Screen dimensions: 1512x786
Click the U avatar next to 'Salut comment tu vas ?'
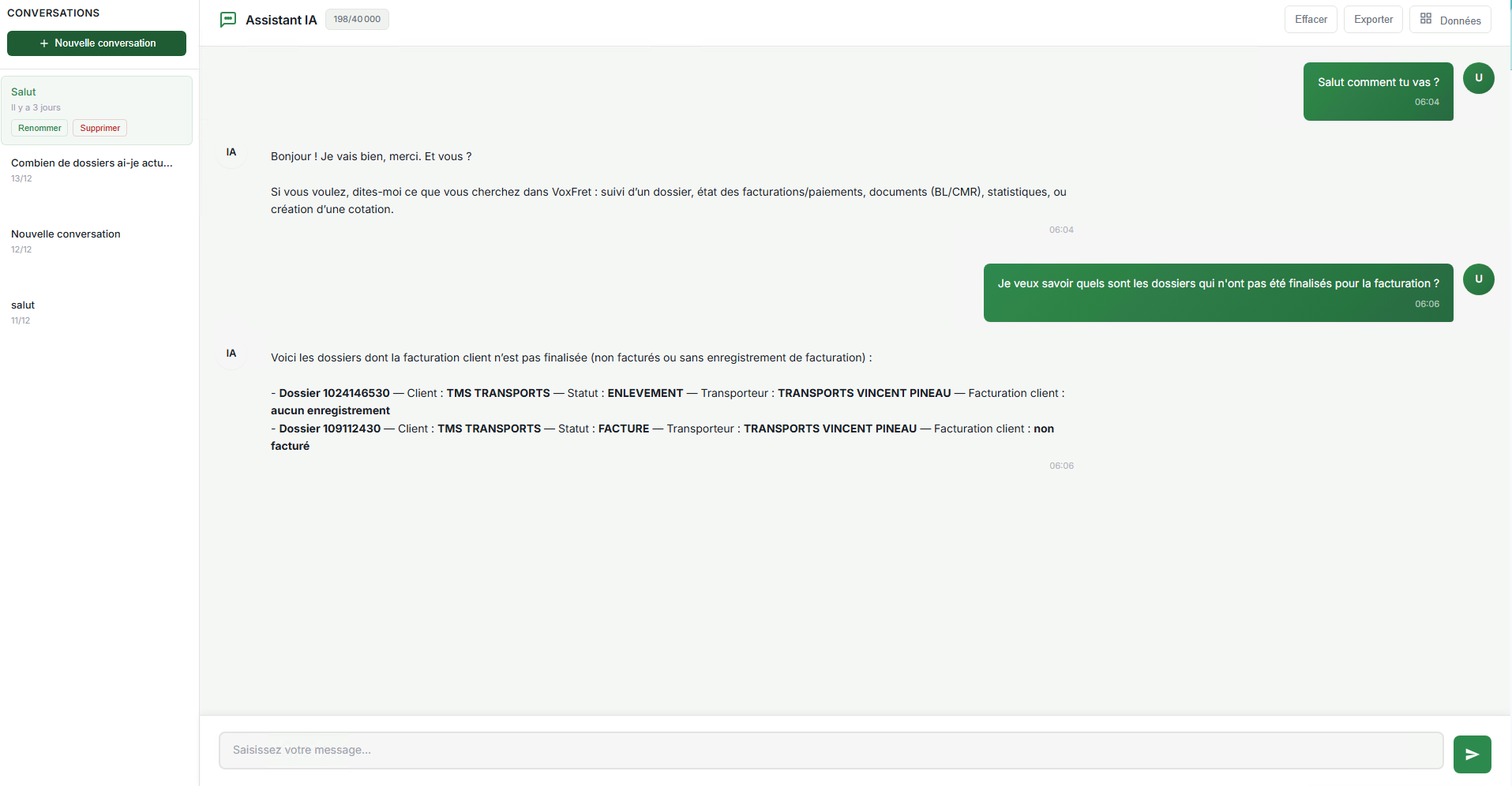pos(1478,78)
